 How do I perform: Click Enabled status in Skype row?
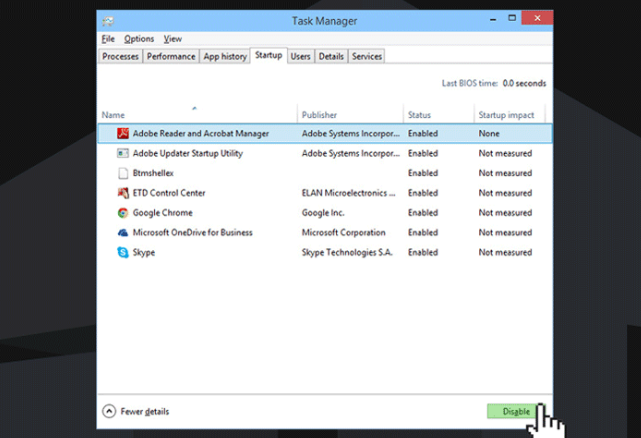pyautogui.click(x=423, y=252)
